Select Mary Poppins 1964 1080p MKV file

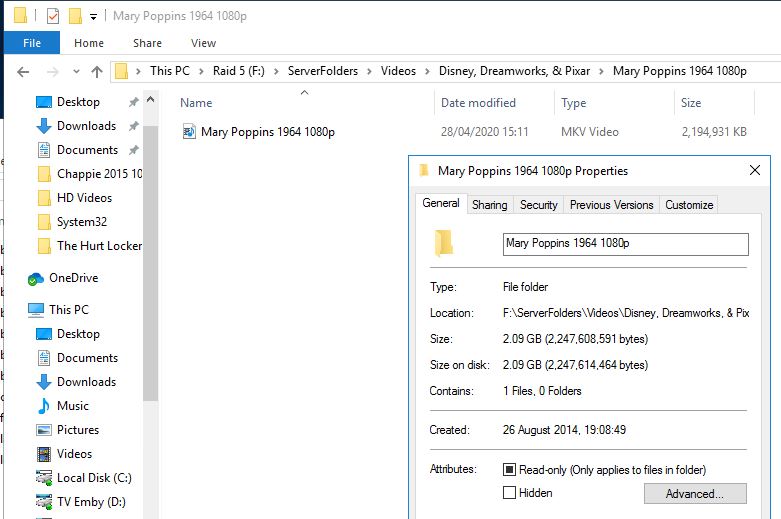tap(267, 132)
